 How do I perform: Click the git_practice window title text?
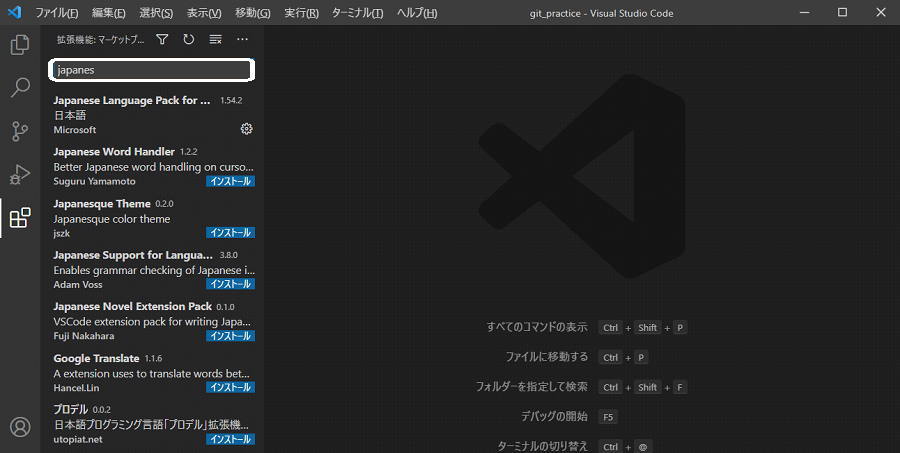click(602, 13)
